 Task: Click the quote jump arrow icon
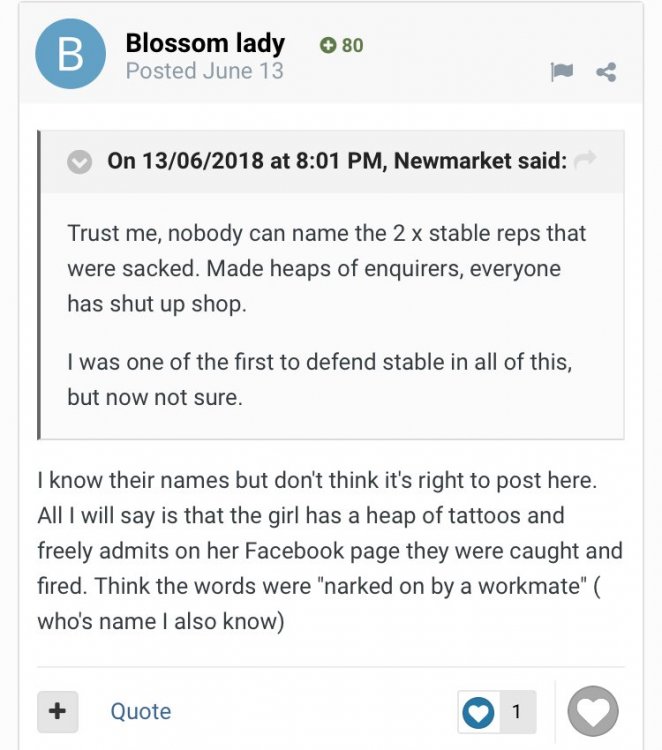586,161
